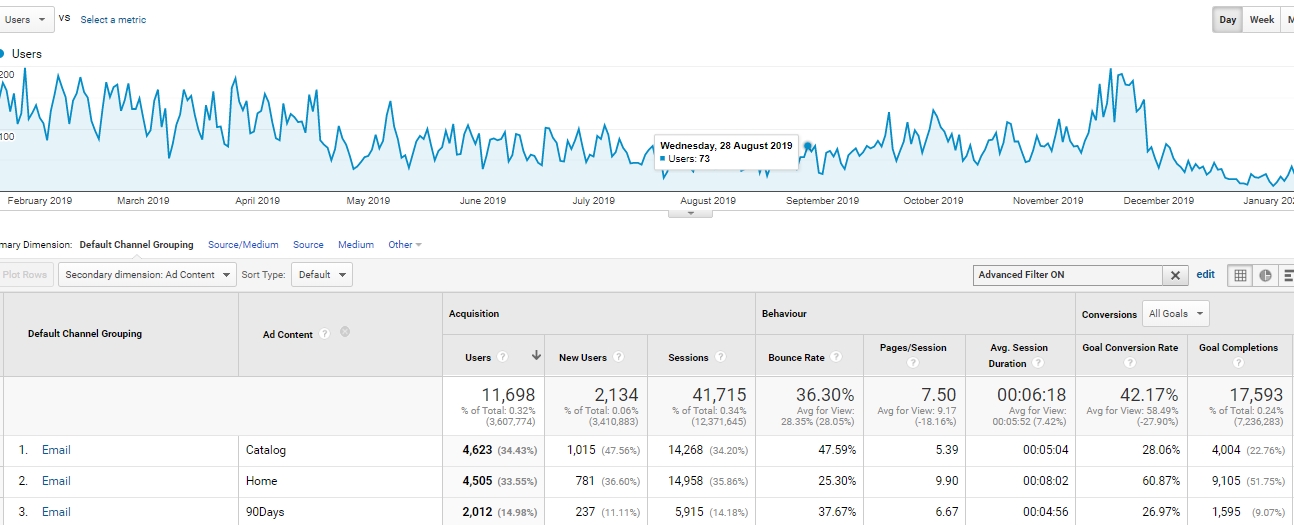Click the 28 August 2019 chart data point
The image size is (1294, 525).
pyautogui.click(x=808, y=146)
